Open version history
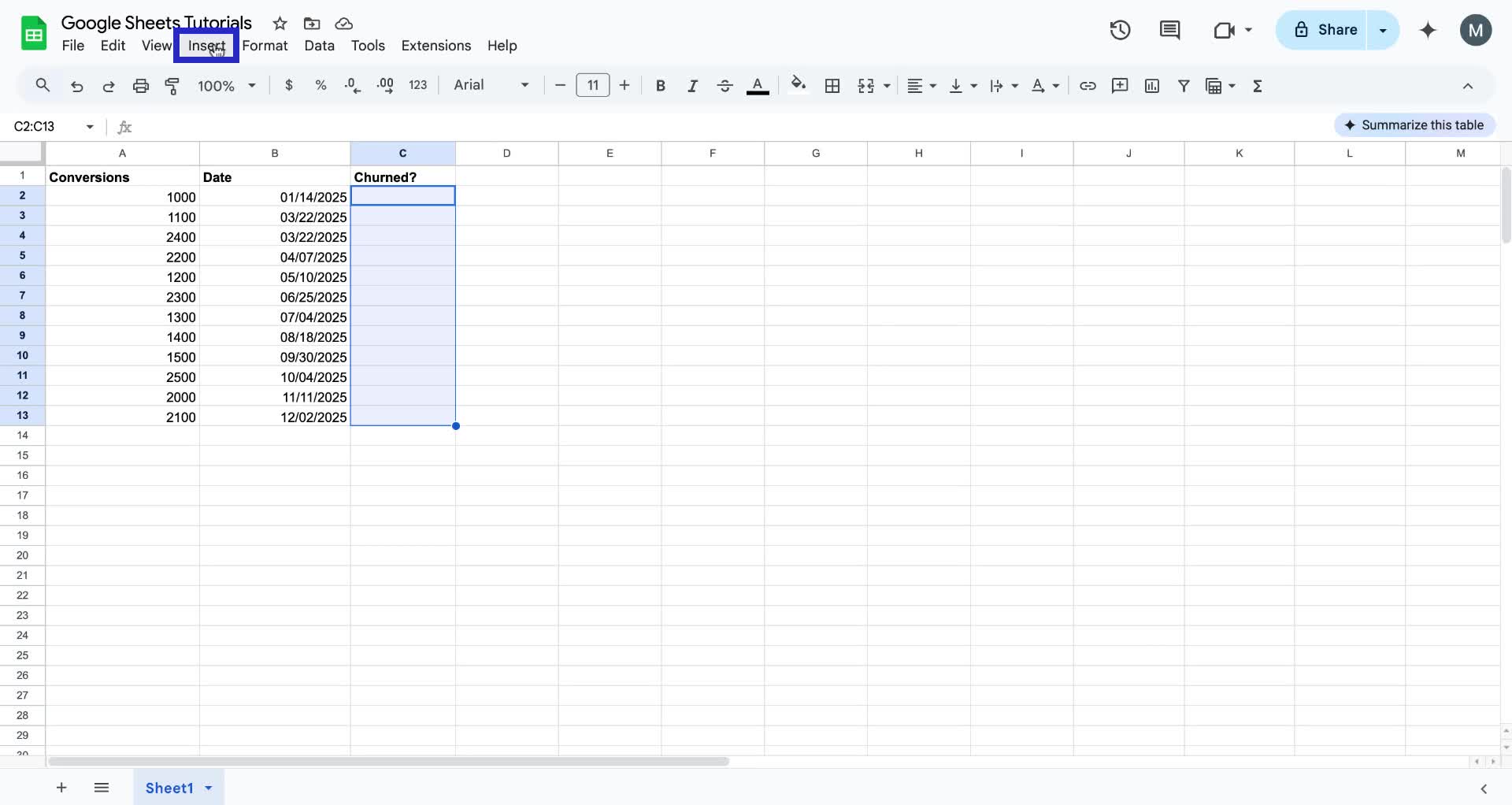Viewport: 1512px width, 805px height. (1120, 30)
